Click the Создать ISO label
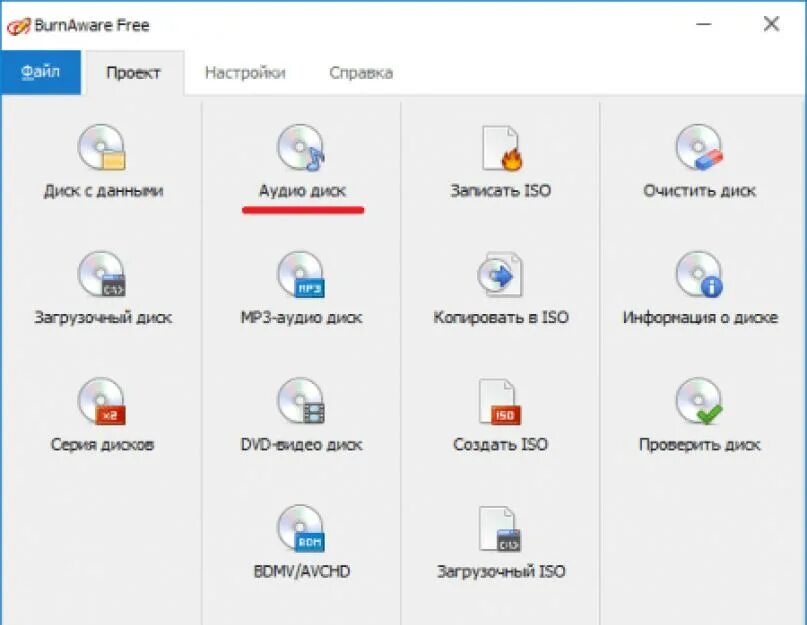 [x=500, y=445]
